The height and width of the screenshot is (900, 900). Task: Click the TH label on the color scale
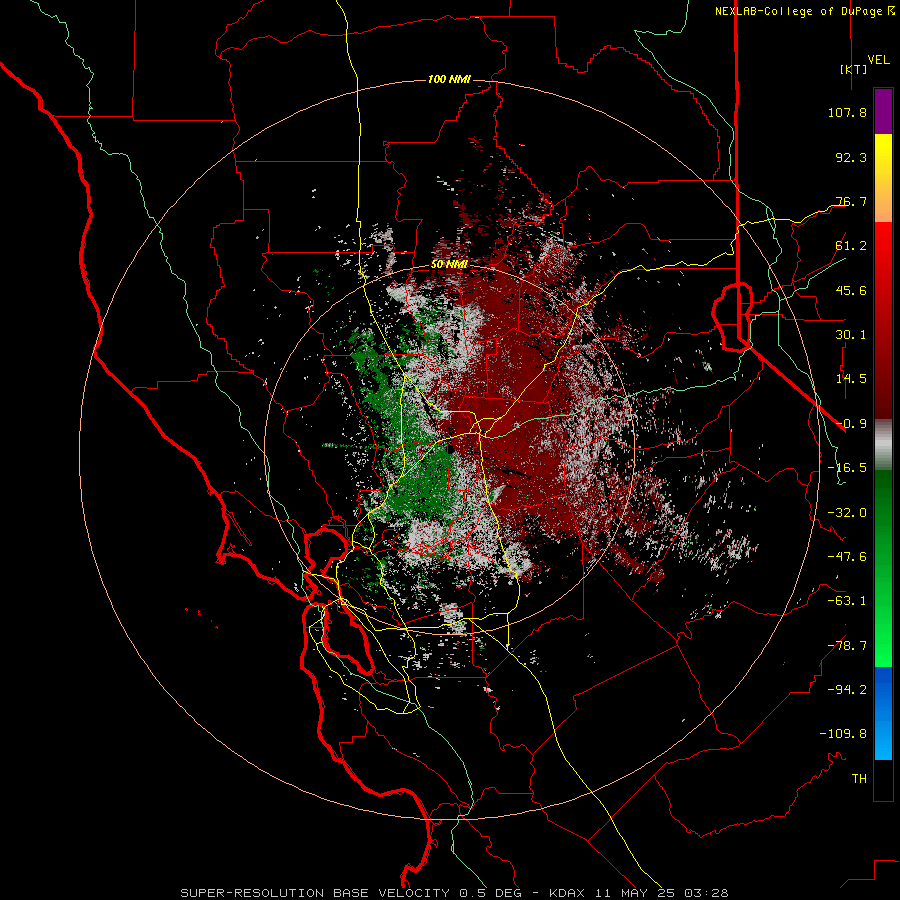click(x=859, y=779)
